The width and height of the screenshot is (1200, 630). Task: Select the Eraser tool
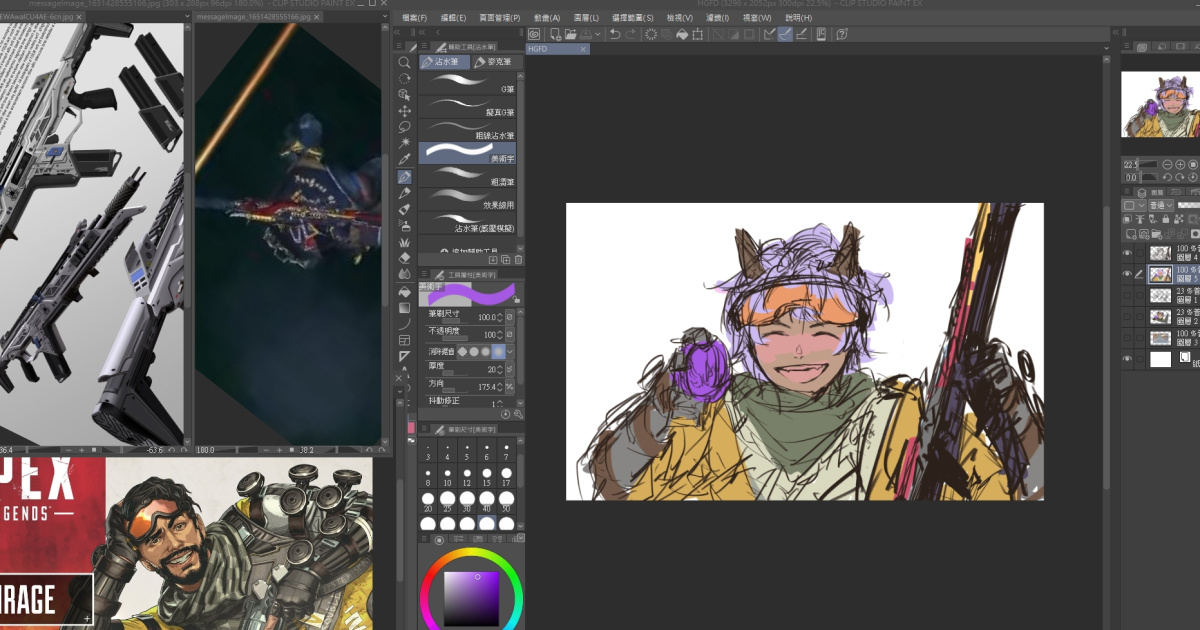click(405, 258)
